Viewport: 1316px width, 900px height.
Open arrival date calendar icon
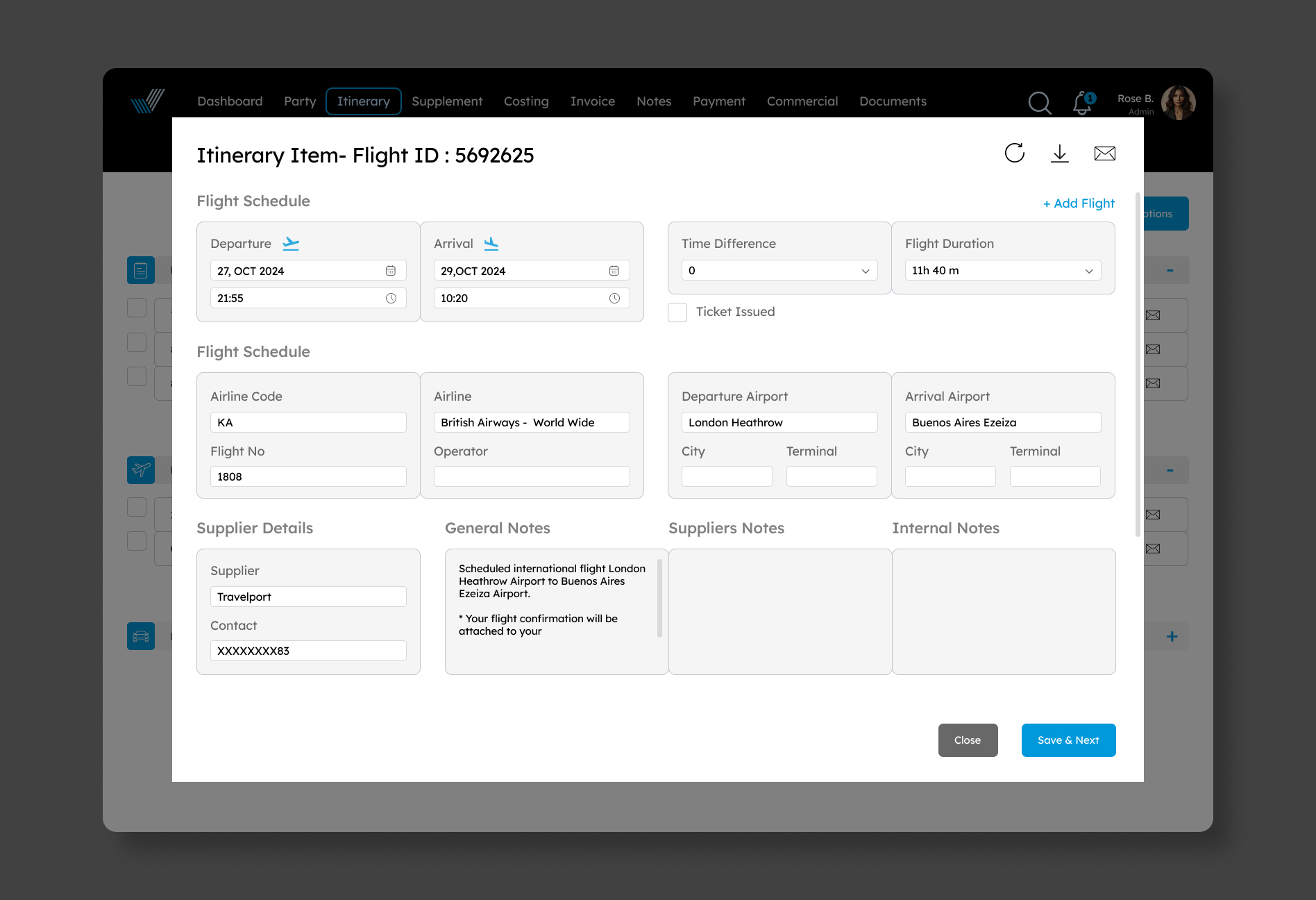[x=614, y=271]
